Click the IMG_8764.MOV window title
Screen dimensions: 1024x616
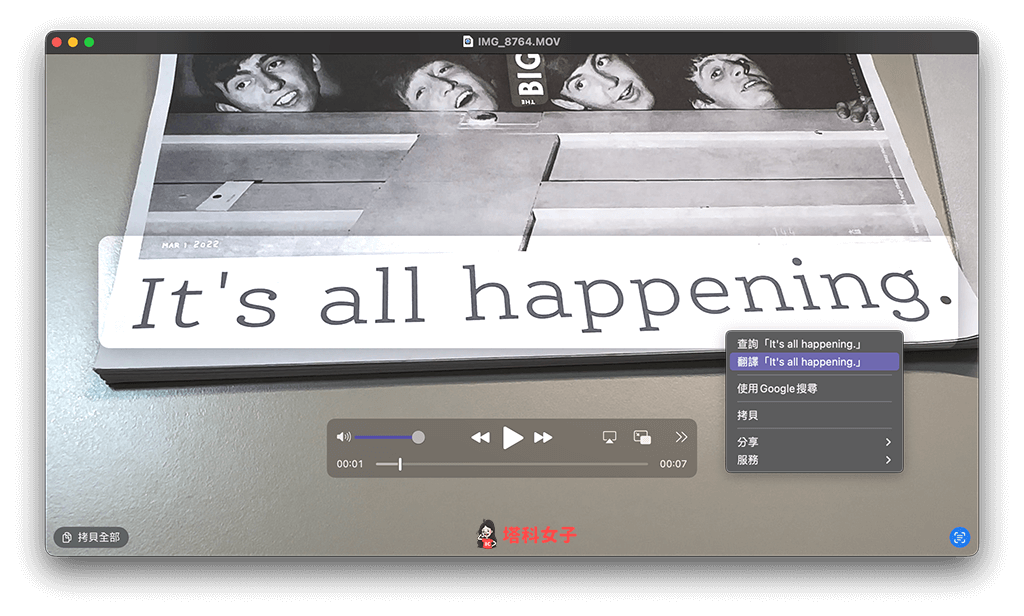(x=519, y=41)
